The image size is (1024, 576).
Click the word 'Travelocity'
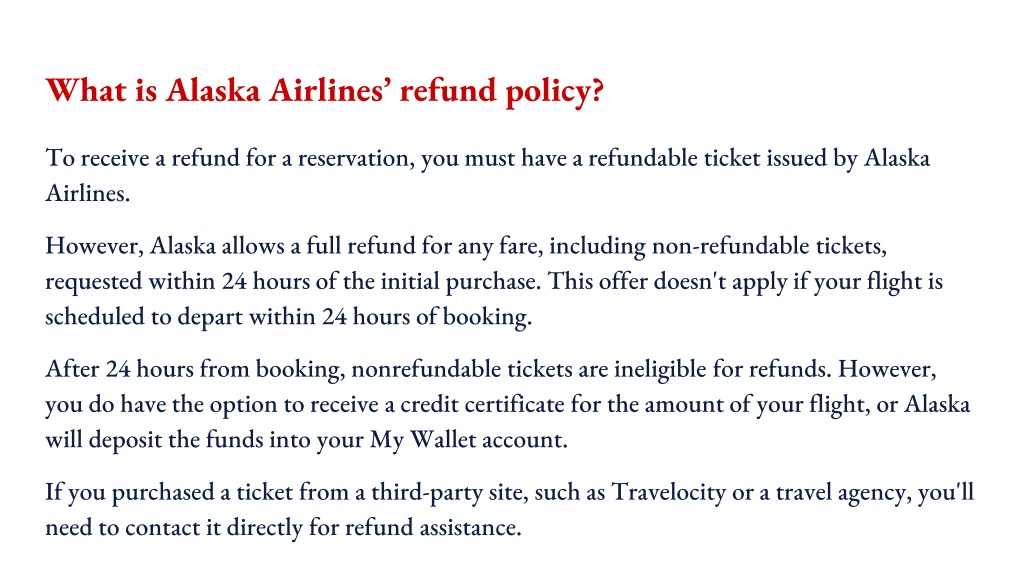[x=668, y=492]
